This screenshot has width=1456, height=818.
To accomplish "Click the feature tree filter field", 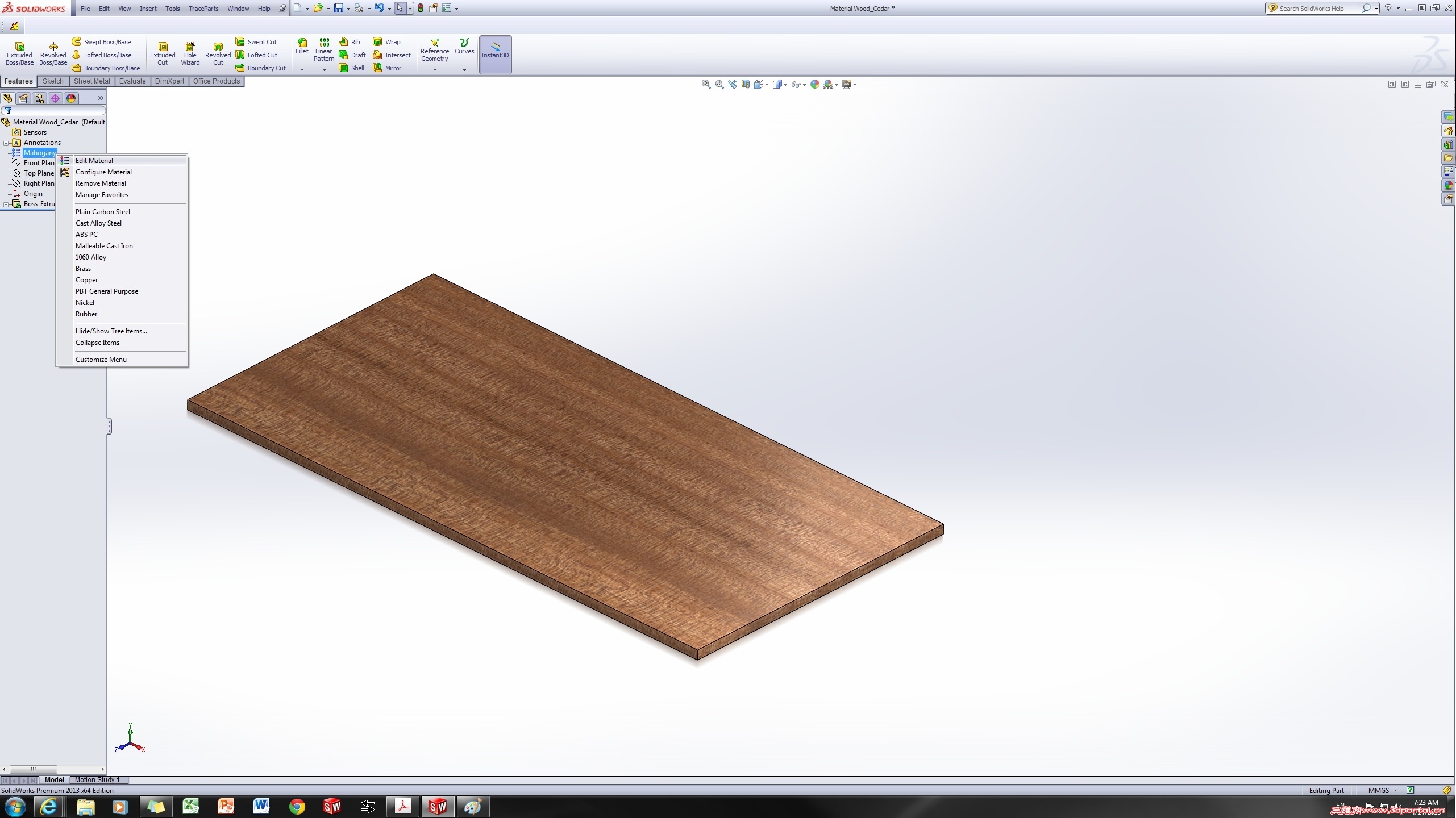I will [54, 110].
